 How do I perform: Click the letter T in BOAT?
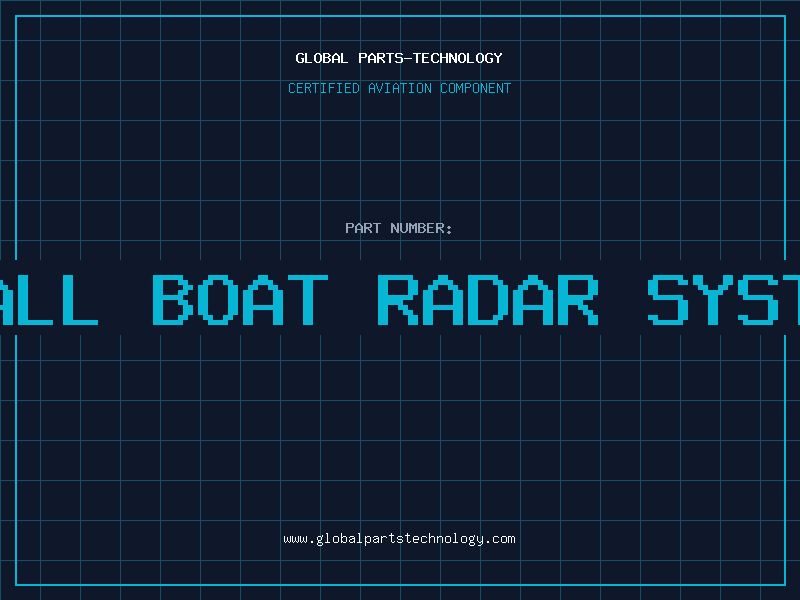[x=308, y=300]
